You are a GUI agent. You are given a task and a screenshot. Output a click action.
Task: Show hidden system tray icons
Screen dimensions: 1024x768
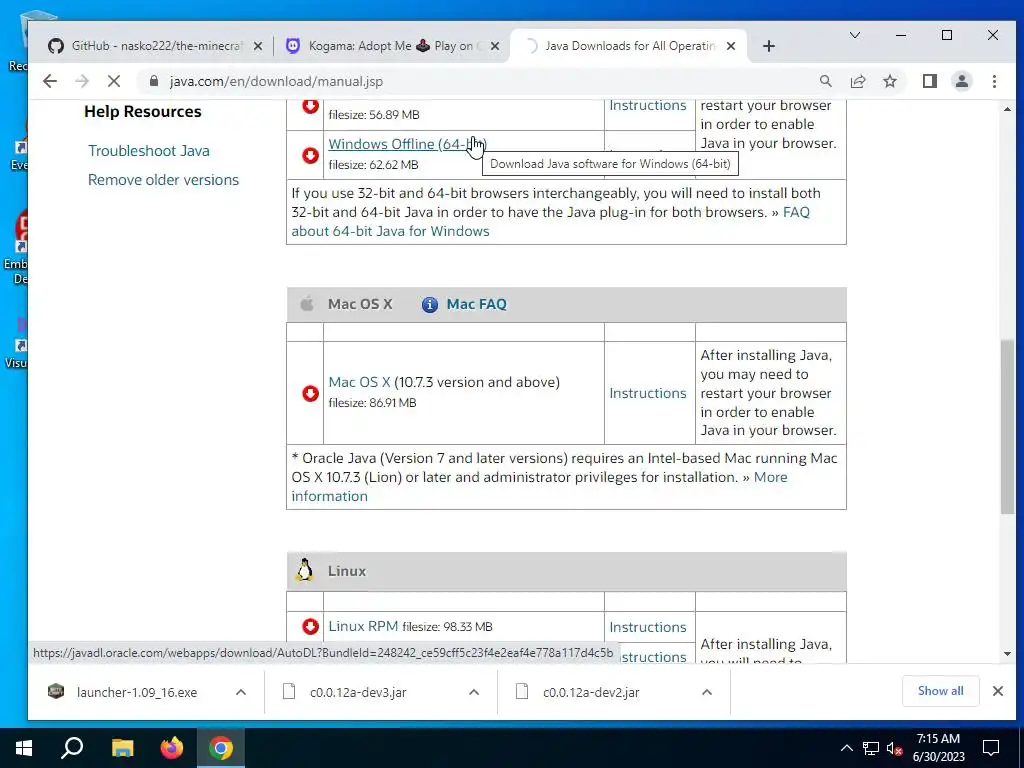tap(846, 748)
